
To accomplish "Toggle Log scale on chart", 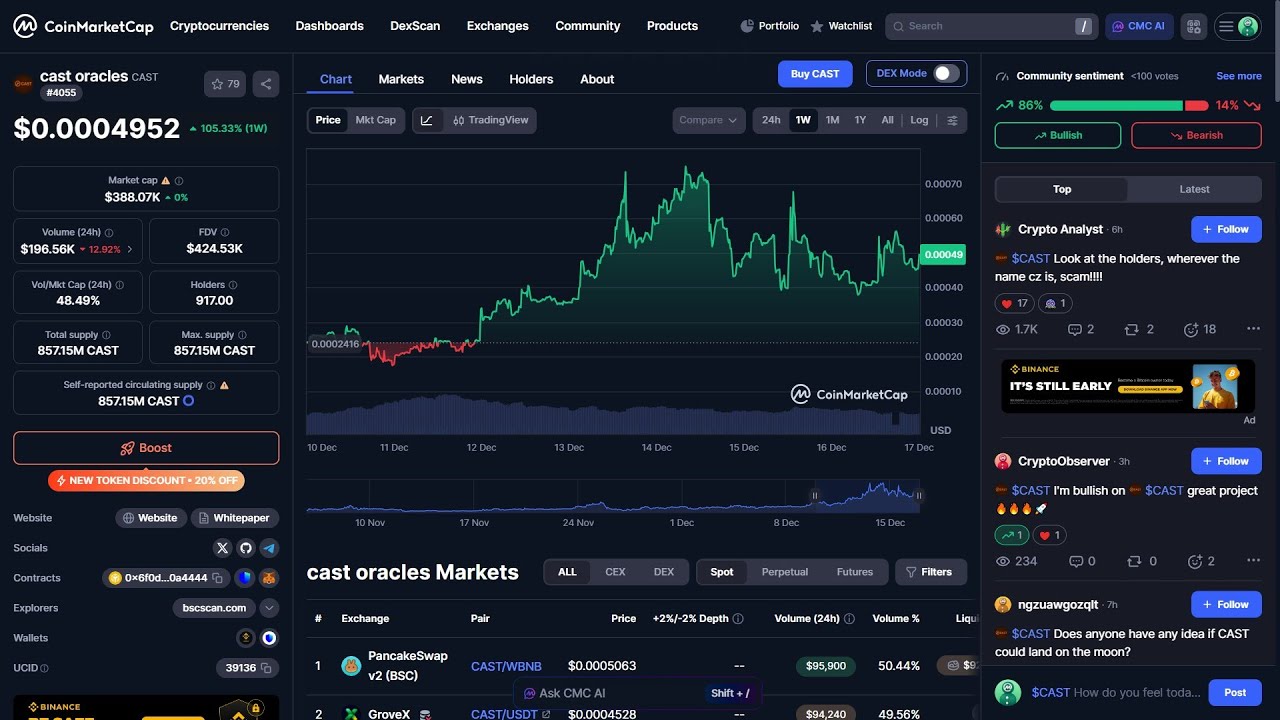I will tap(919, 120).
